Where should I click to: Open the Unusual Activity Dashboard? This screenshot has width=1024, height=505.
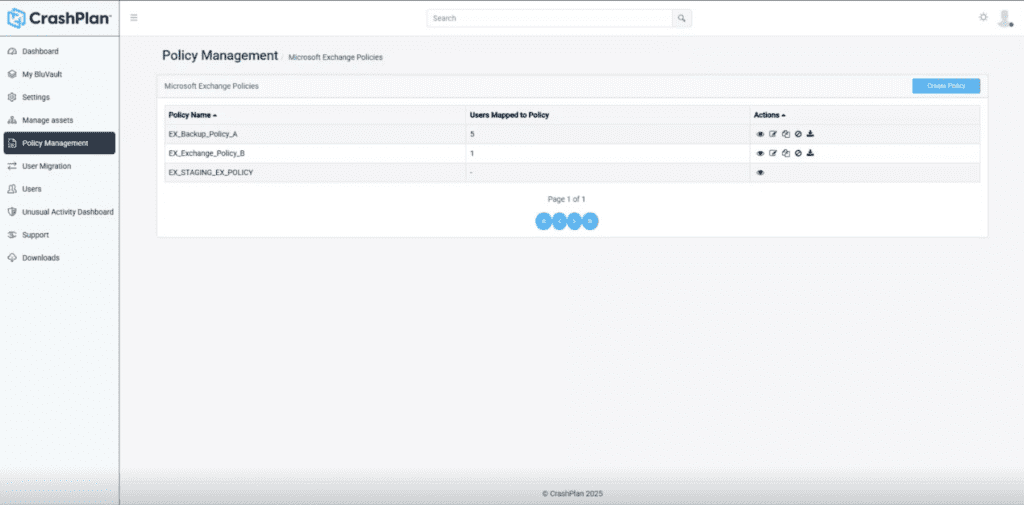click(x=59, y=212)
